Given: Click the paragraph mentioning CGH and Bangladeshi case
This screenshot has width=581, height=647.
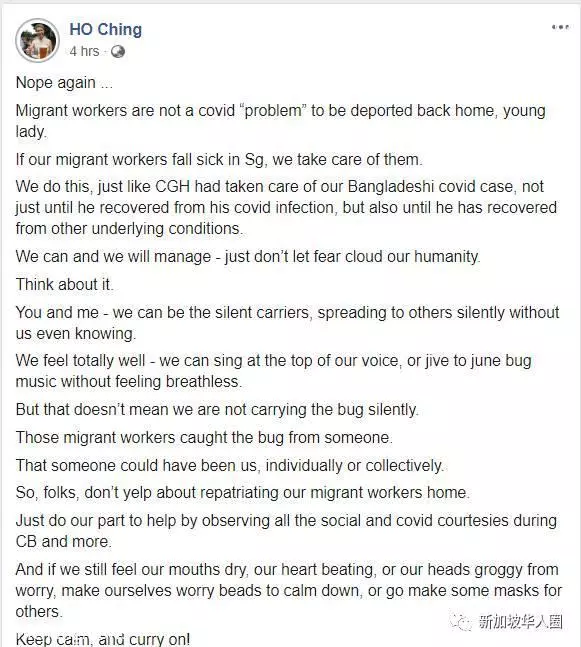Looking at the screenshot, I should (x=286, y=208).
